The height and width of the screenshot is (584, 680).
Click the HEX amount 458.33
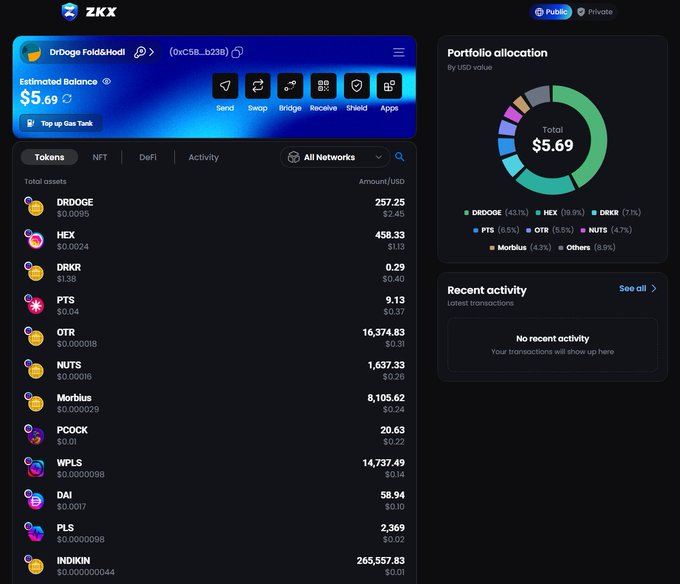click(x=389, y=235)
